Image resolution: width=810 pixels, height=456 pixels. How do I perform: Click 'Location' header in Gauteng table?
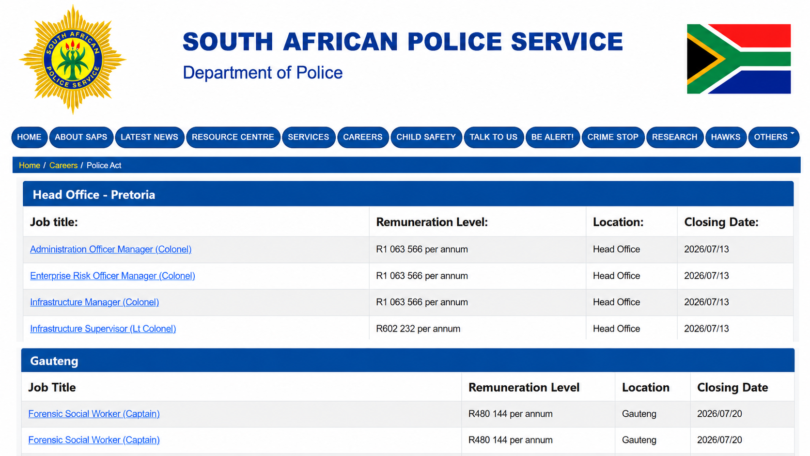(x=645, y=387)
